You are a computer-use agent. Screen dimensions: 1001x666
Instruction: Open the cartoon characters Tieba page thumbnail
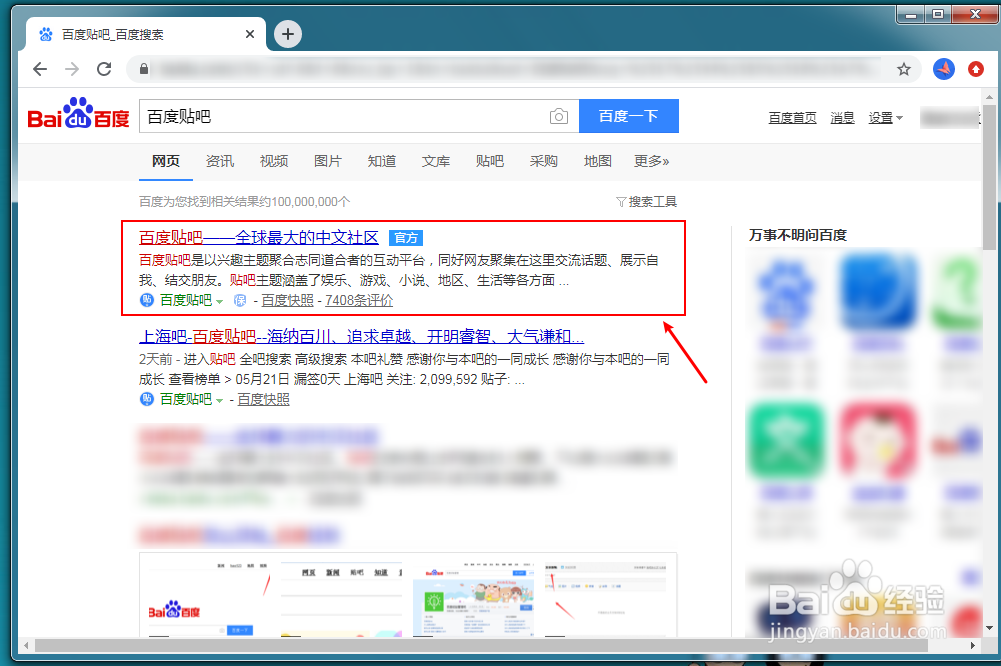pos(474,598)
